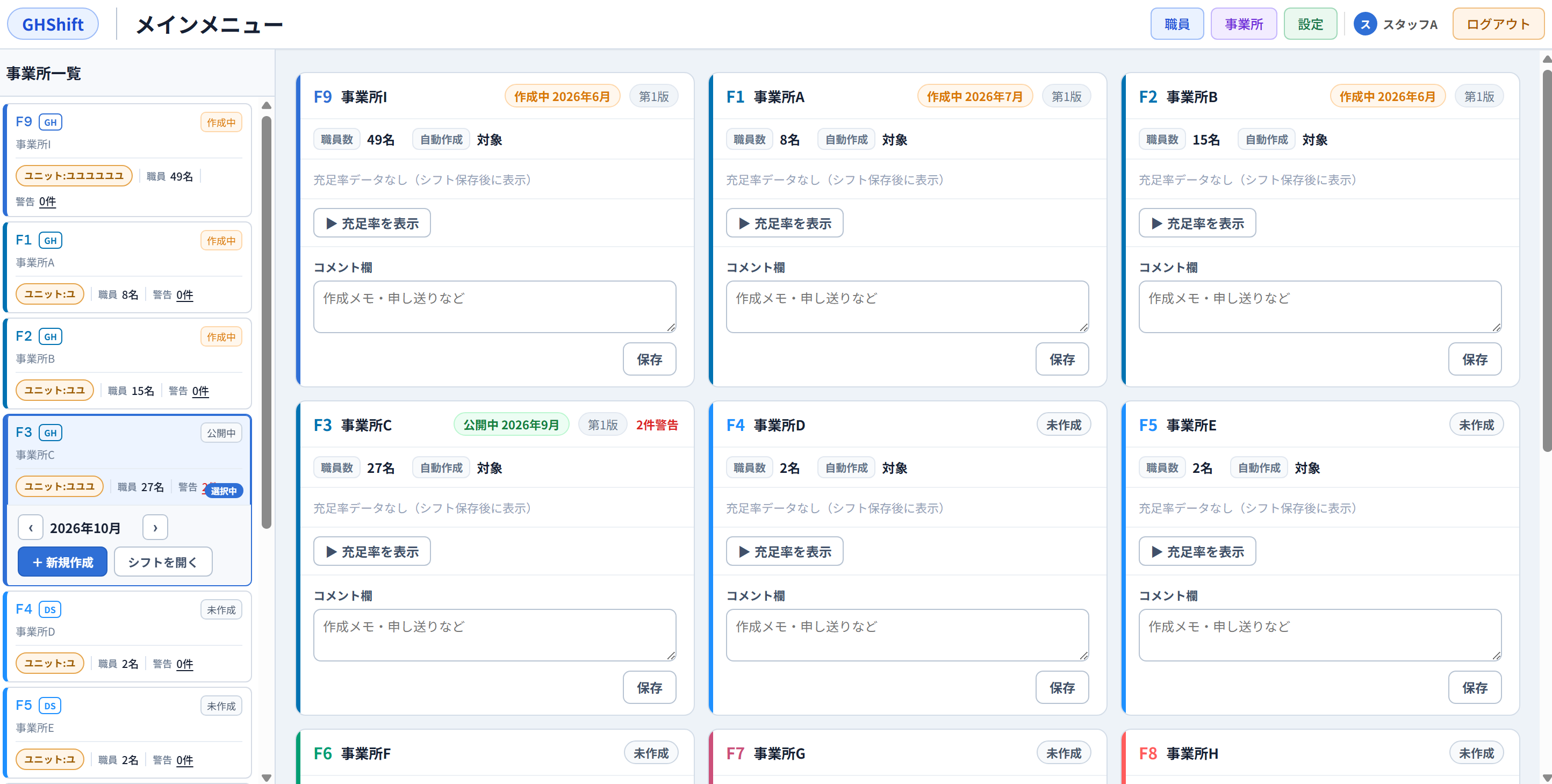Open the 警告 0件 link on sidebar F2
The width and height of the screenshot is (1552, 784).
pyautogui.click(x=200, y=392)
